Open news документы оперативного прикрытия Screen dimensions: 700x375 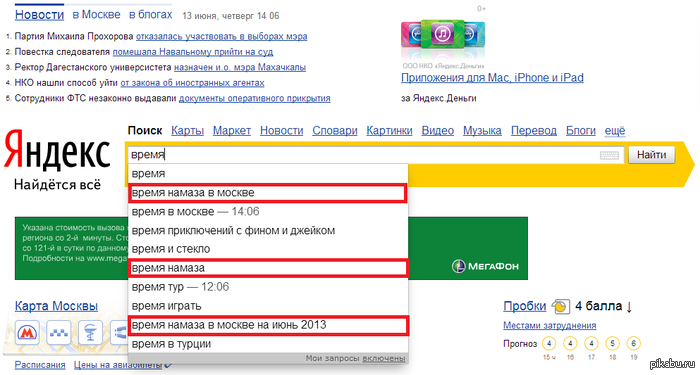tap(254, 98)
